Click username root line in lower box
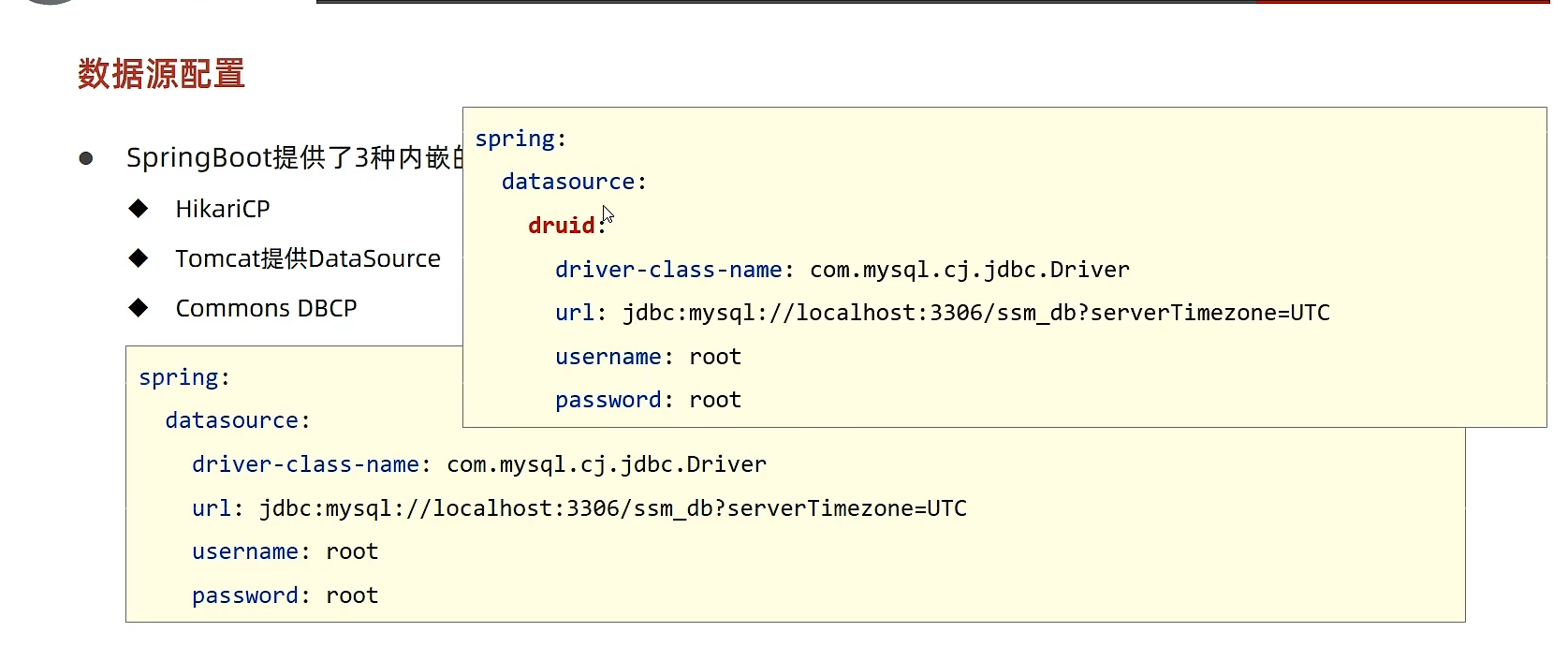 286,551
